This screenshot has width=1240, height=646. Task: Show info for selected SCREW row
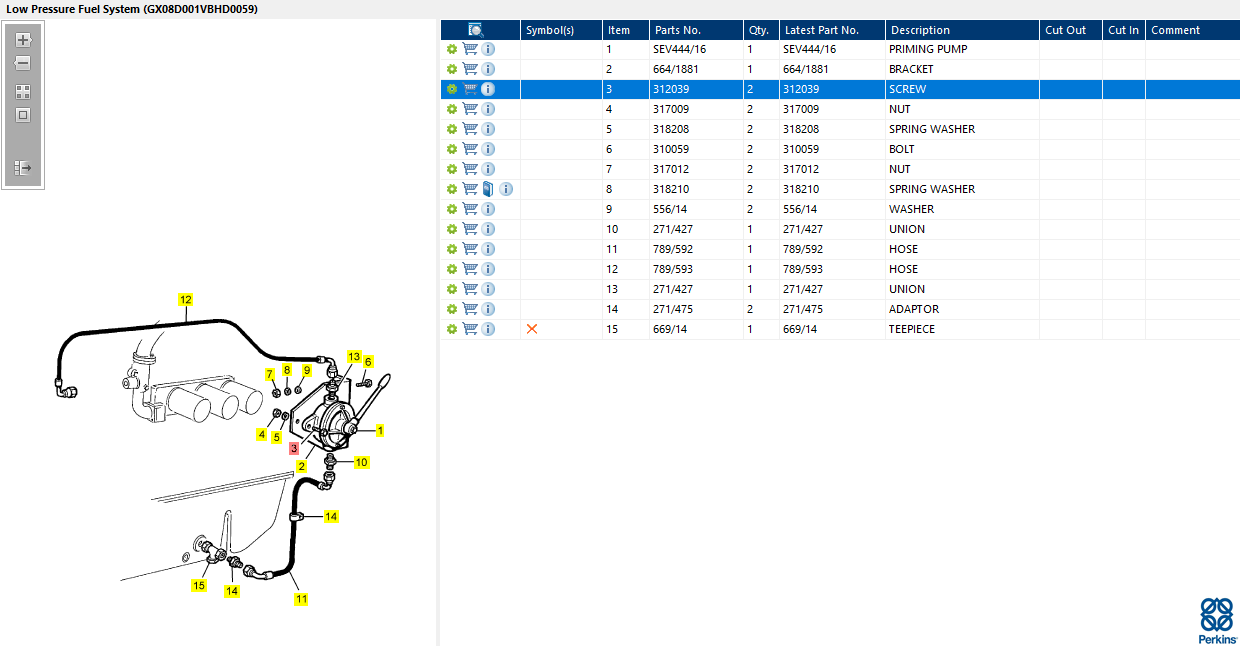point(488,89)
